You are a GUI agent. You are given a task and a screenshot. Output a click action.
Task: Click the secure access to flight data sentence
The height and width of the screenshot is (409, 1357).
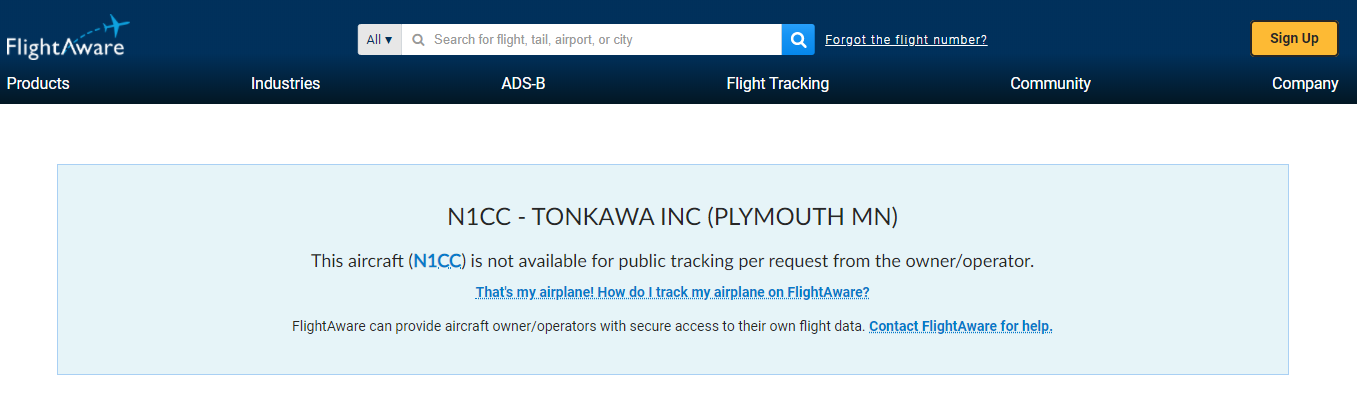pyautogui.click(x=578, y=326)
